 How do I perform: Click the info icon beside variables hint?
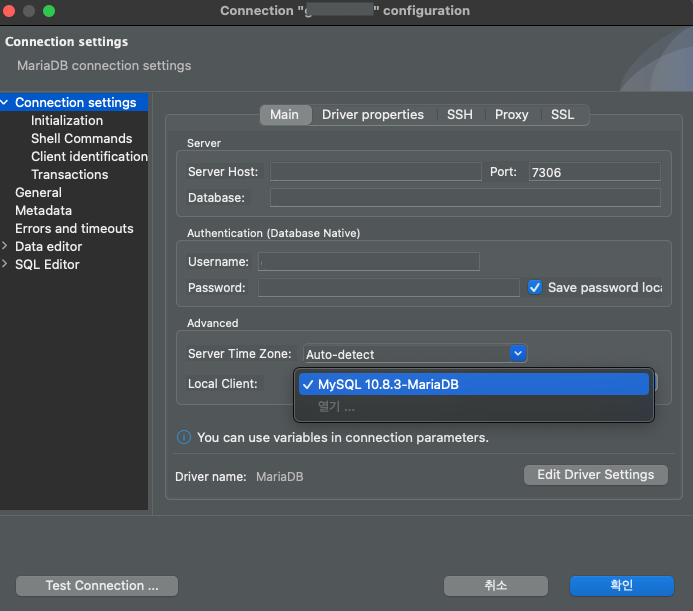click(184, 437)
